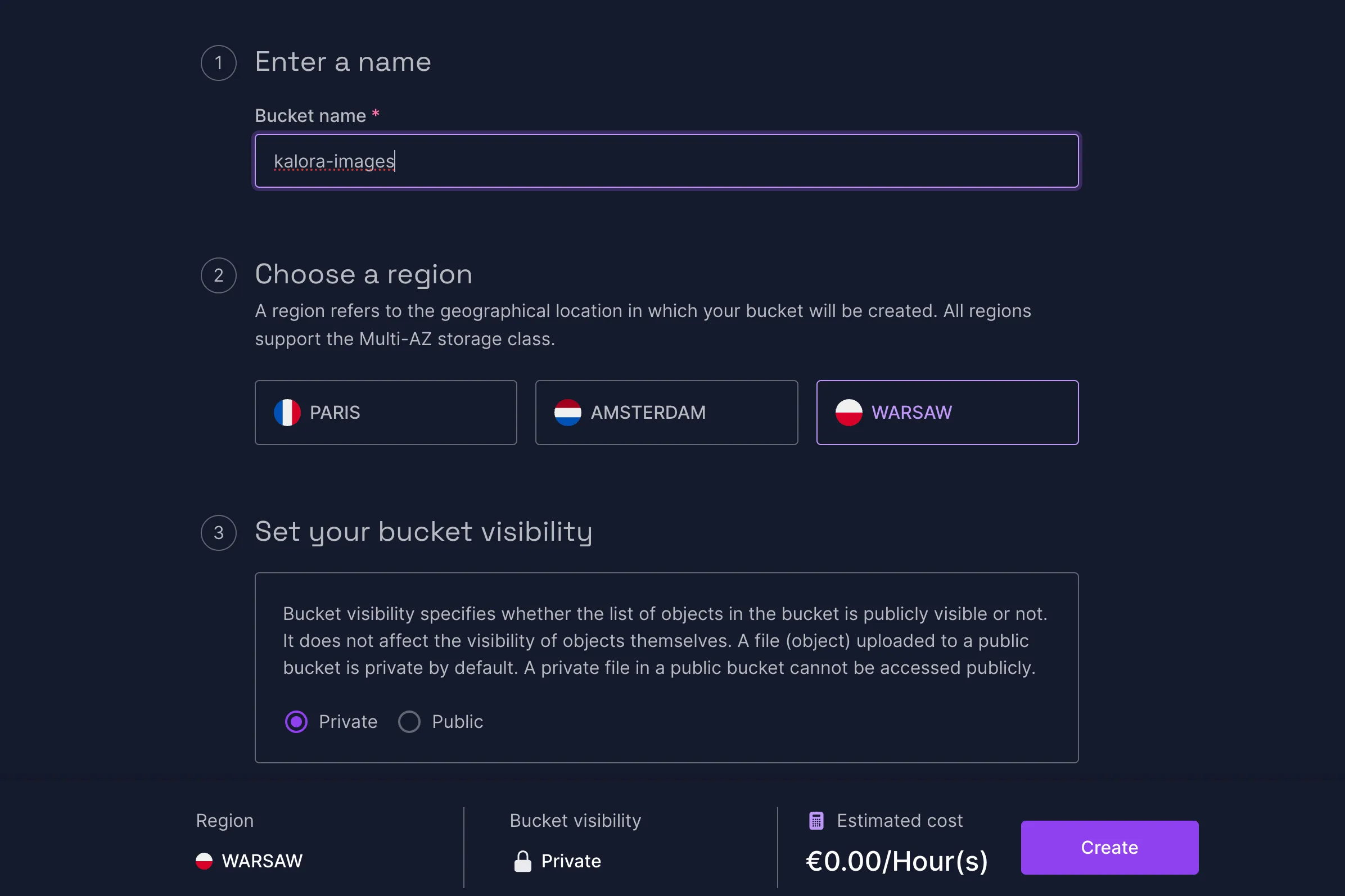Click the step 3 circle icon
The height and width of the screenshot is (896, 1345).
click(218, 532)
